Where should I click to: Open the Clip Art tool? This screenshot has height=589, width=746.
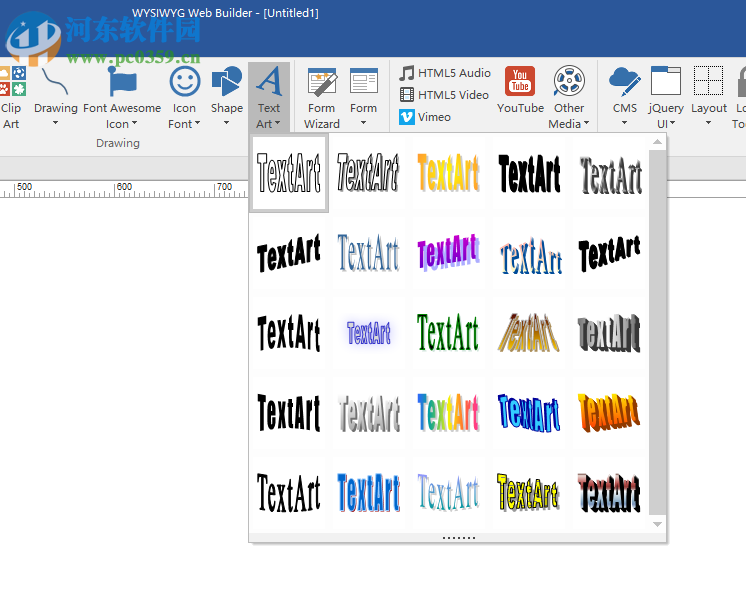(12, 98)
